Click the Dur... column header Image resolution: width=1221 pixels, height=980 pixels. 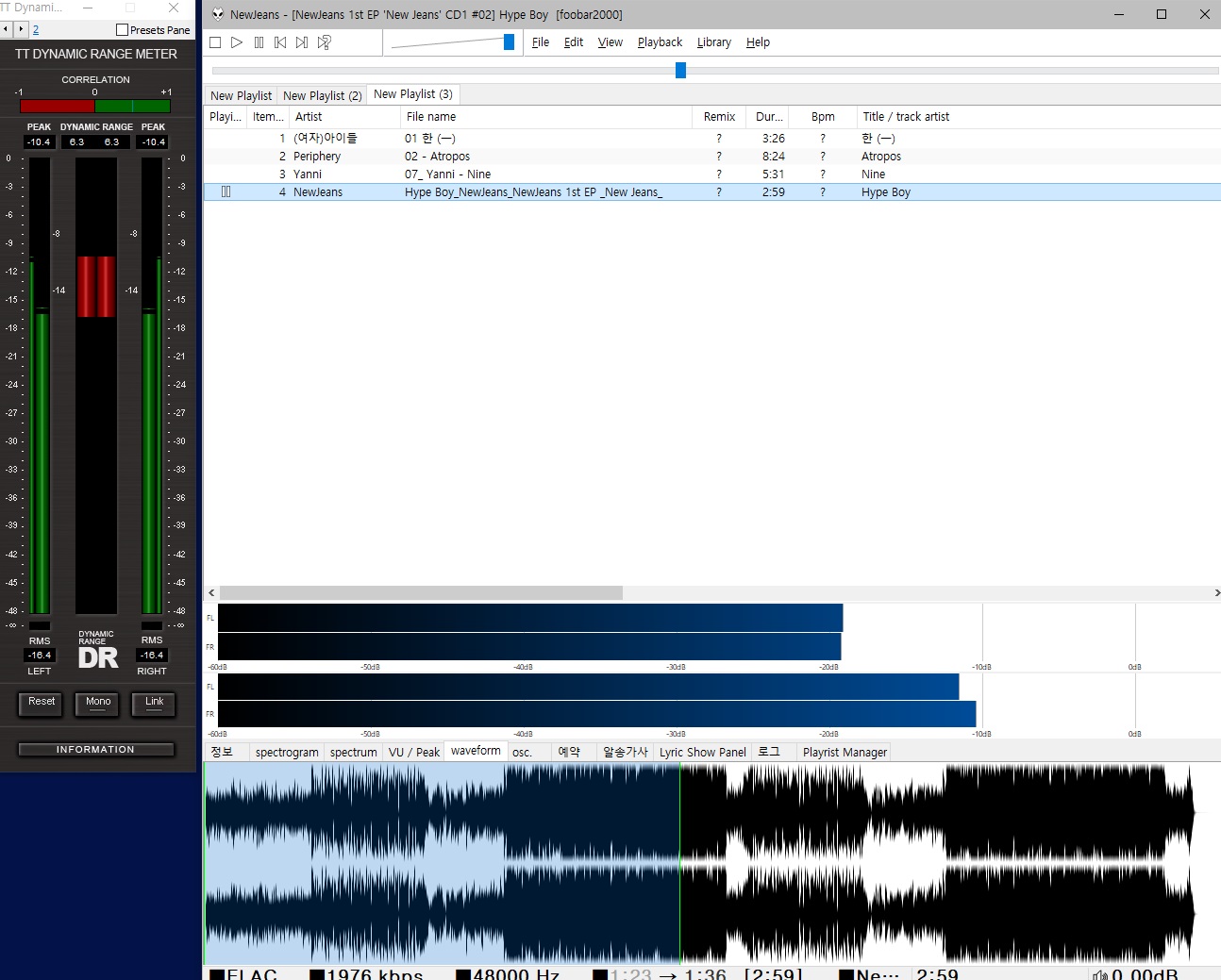coord(767,117)
